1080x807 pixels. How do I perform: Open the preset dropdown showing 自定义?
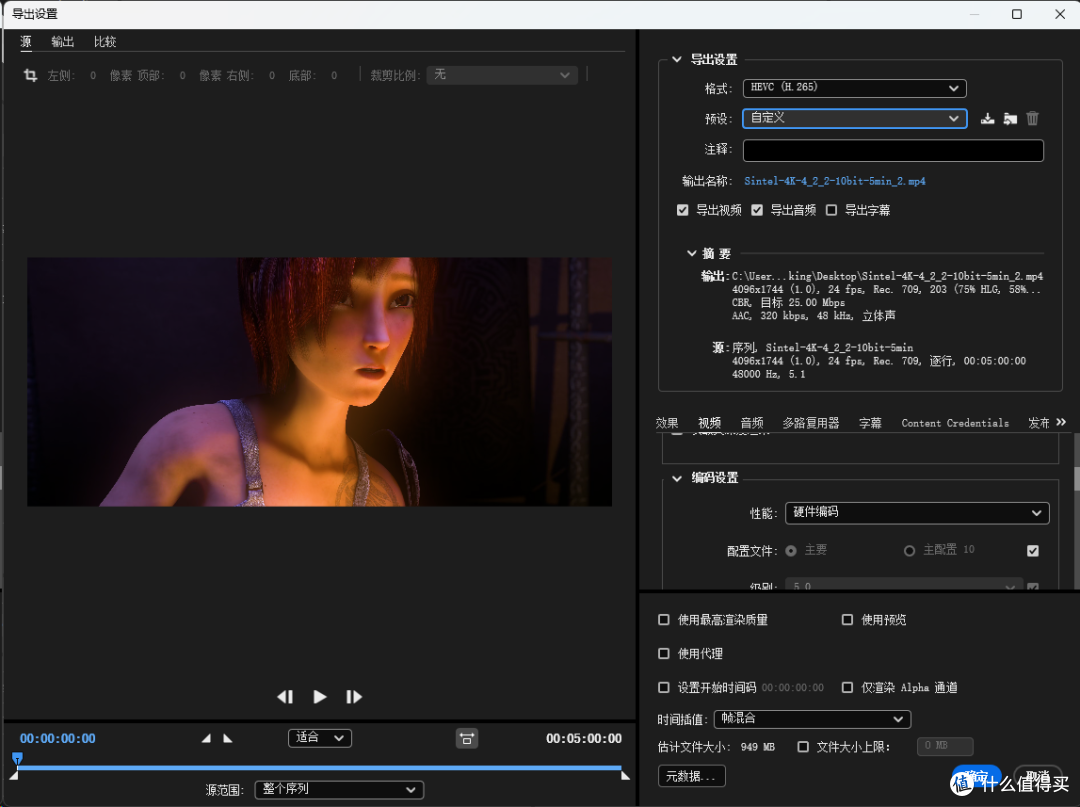[x=855, y=118]
